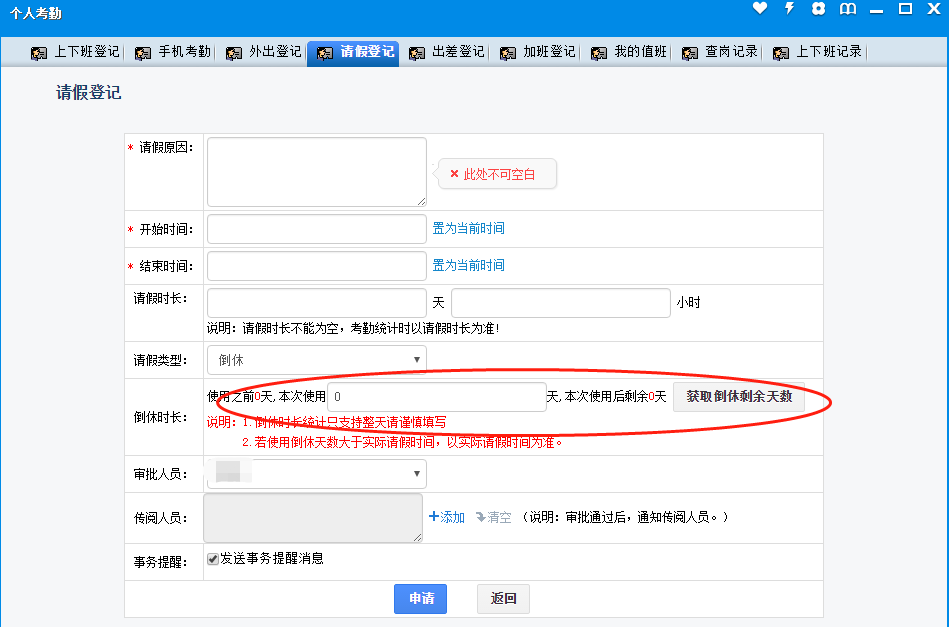Click the 返回 button
The image size is (949, 627).
503,599
